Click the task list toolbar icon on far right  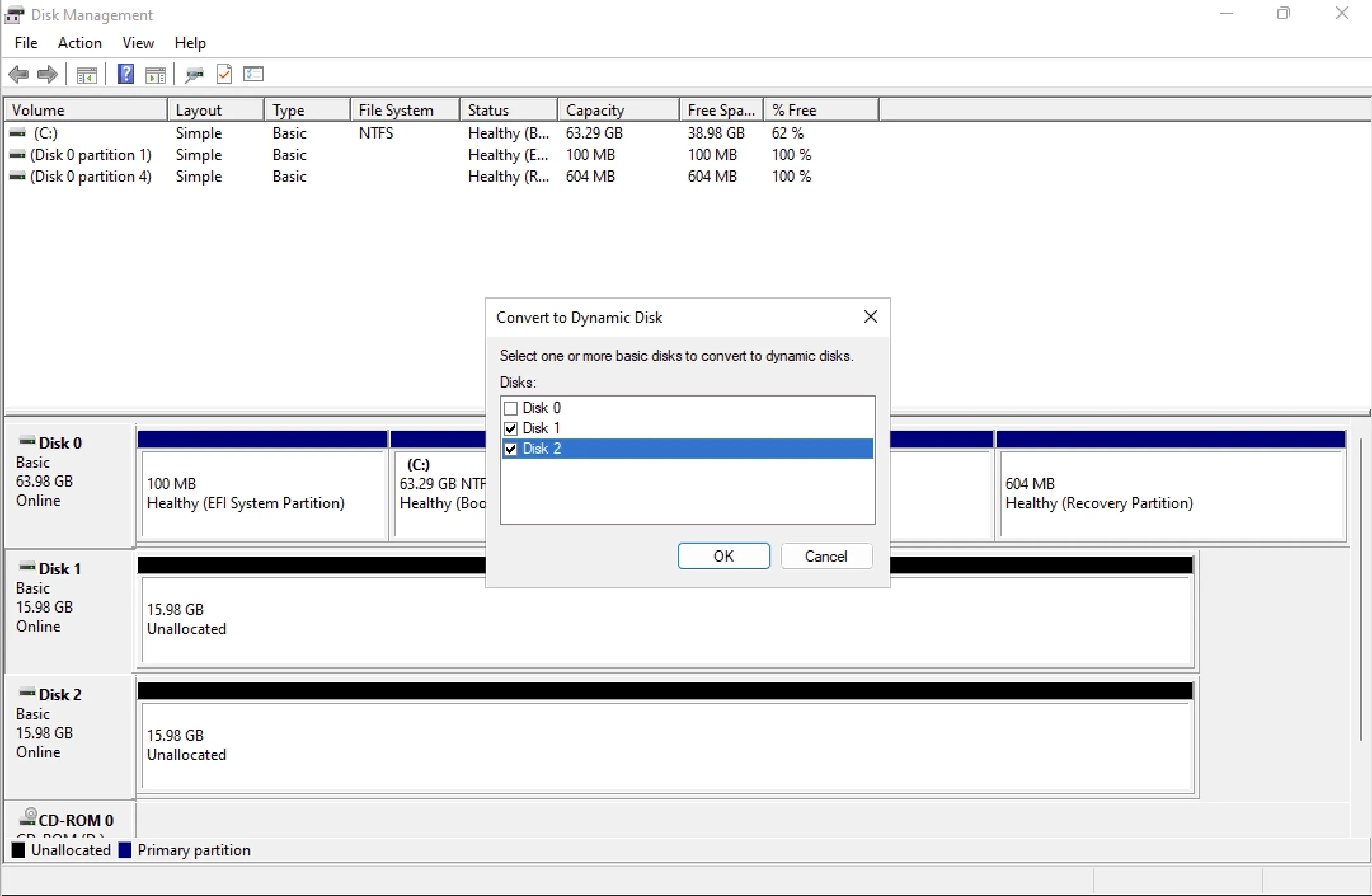[x=253, y=74]
